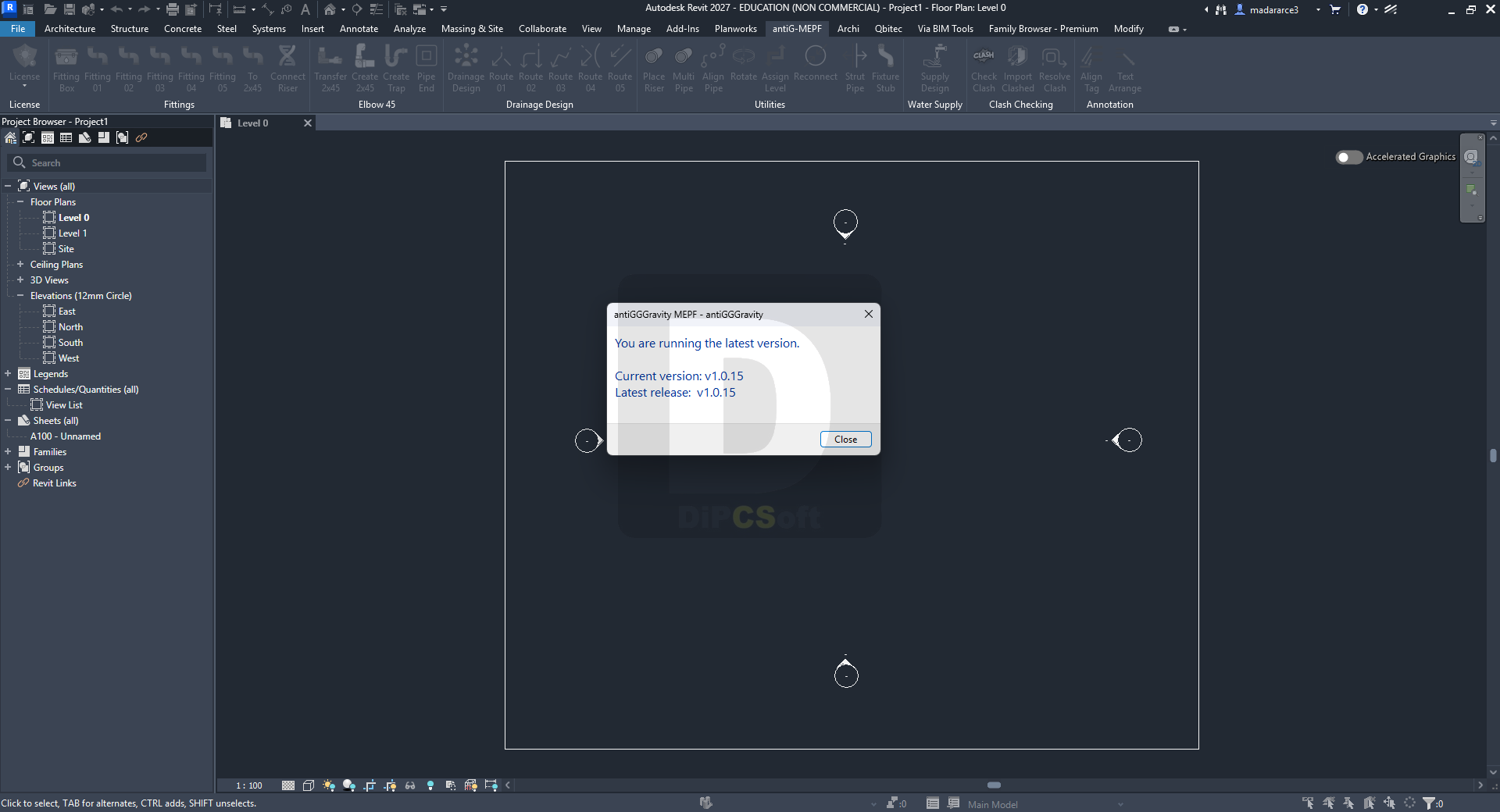Click the Align Pipe tool
The height and width of the screenshot is (812, 1500).
pos(713,69)
